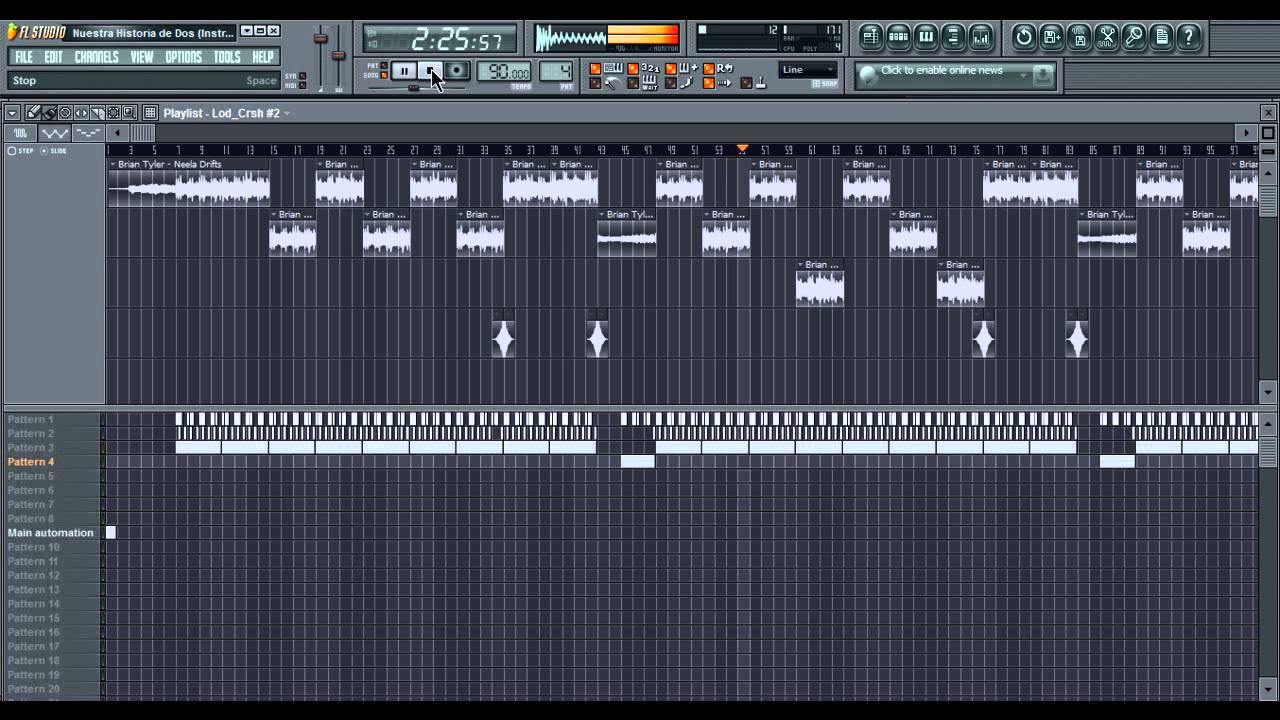Viewport: 1280px width, 720px height.
Task: Stop playback with the stop button
Action: click(430, 70)
